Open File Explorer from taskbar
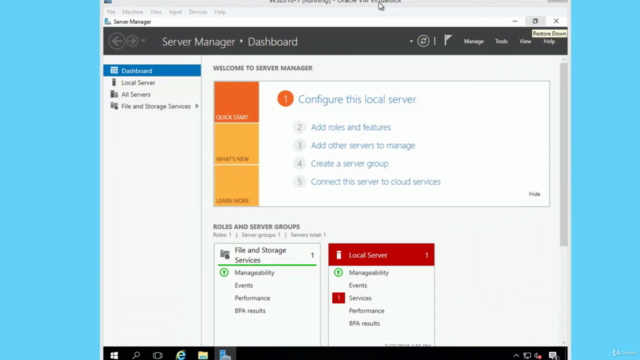640x360 pixels. pos(203,355)
